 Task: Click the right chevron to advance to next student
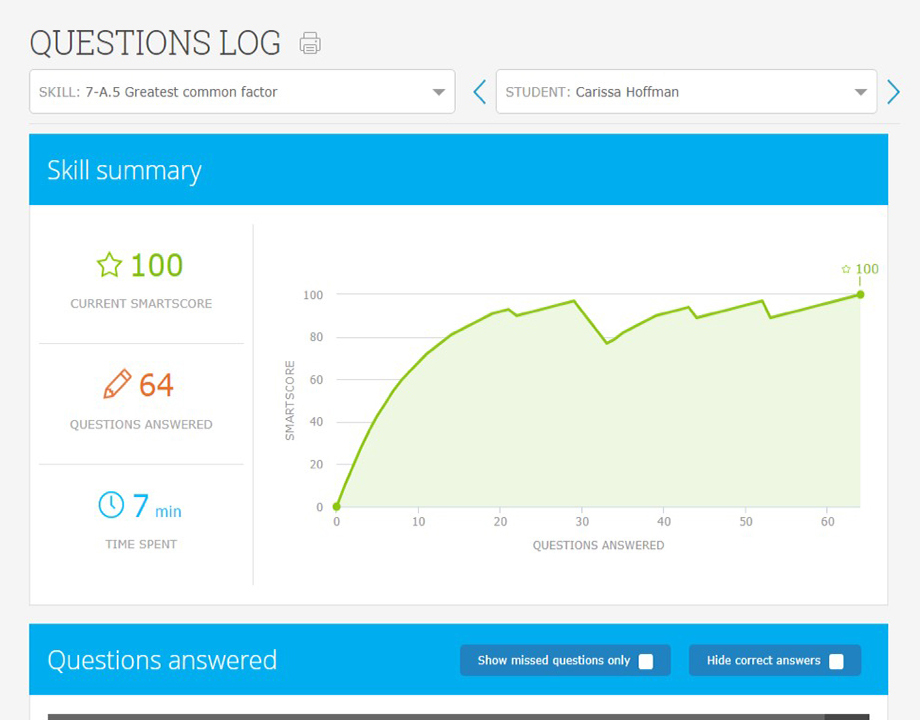pyautogui.click(x=894, y=91)
